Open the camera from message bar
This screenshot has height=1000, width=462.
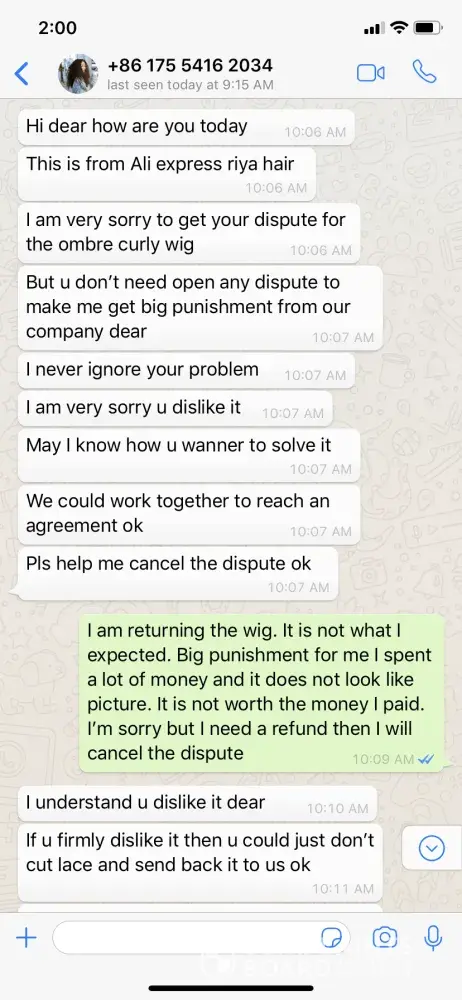385,938
